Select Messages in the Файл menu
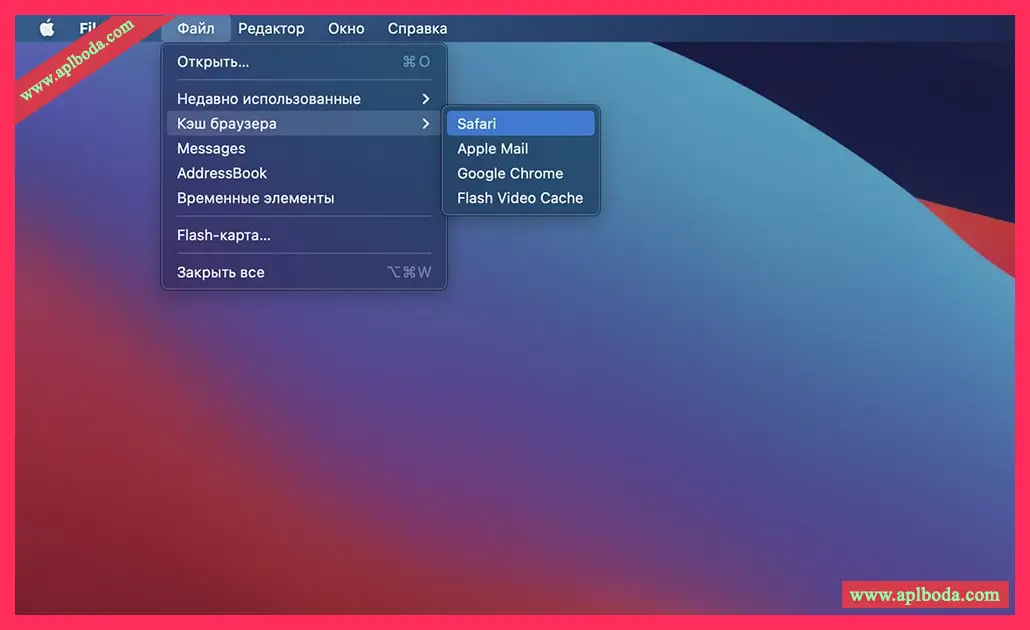The height and width of the screenshot is (630, 1030). (x=211, y=148)
